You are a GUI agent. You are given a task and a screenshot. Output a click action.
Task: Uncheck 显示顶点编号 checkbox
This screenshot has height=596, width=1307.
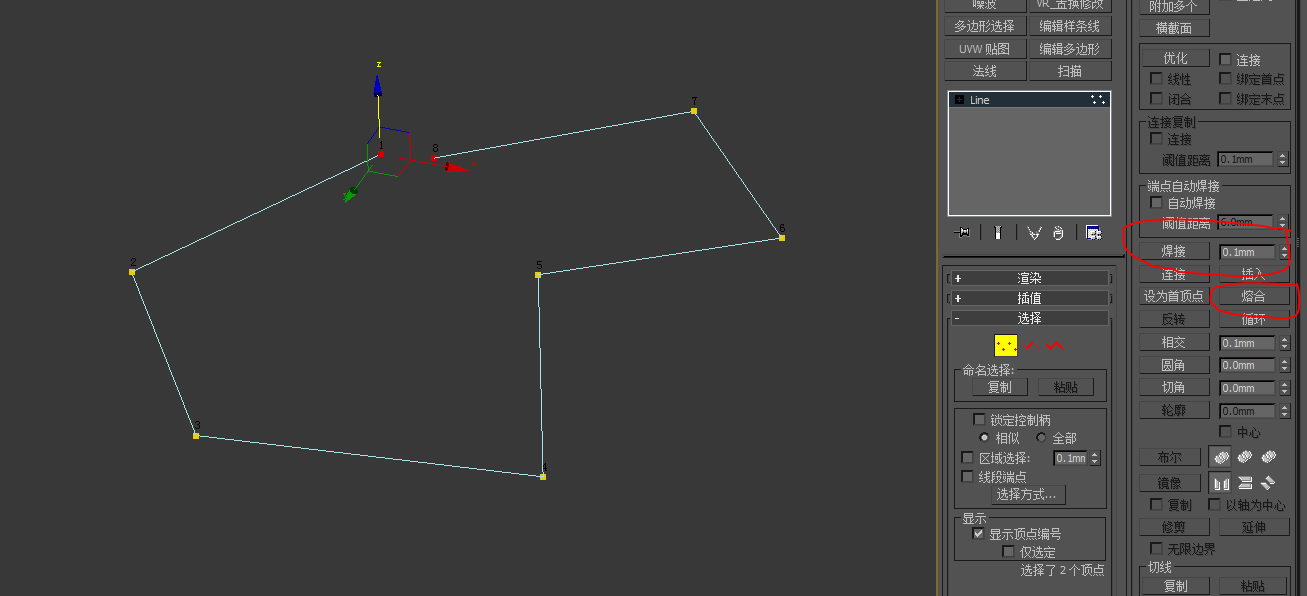click(979, 533)
